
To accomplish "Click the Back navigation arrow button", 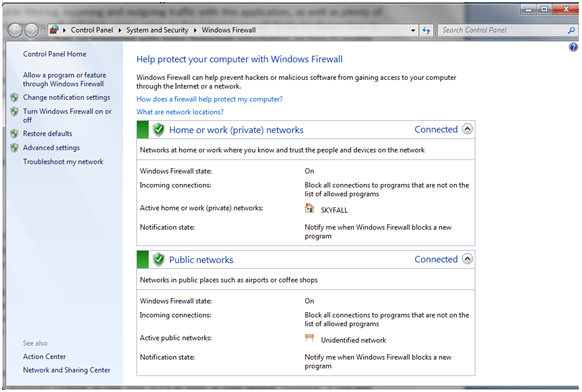I will click(x=15, y=30).
